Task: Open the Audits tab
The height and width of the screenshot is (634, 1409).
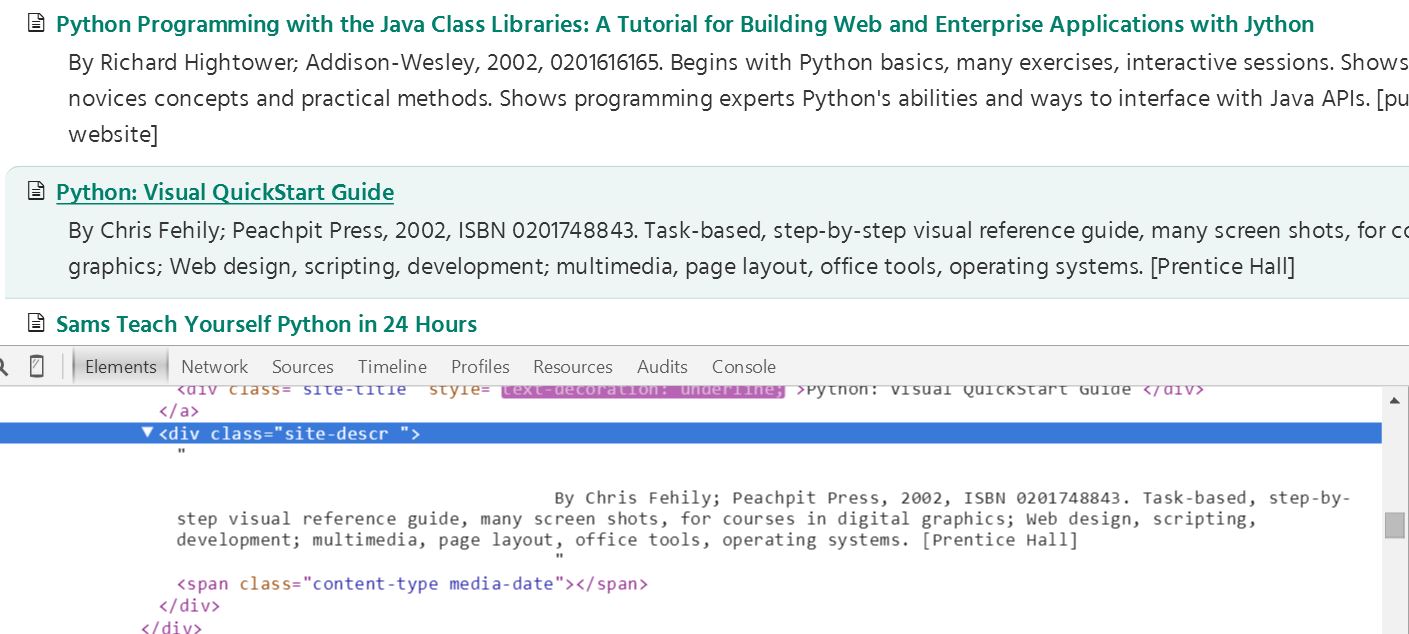Action: point(662,367)
